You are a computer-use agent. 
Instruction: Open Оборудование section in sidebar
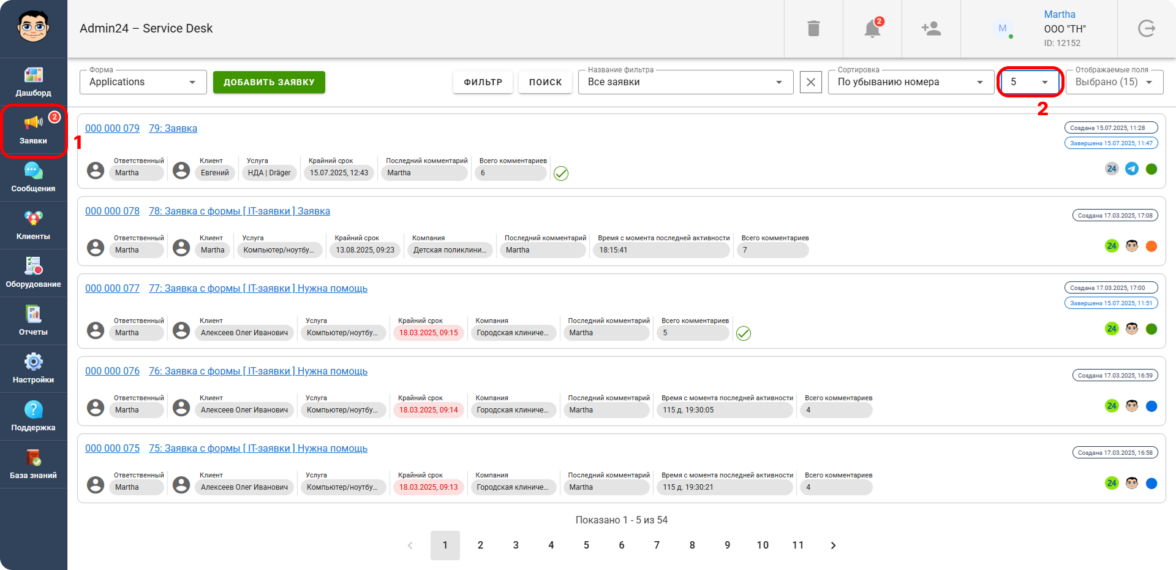pyautogui.click(x=34, y=272)
